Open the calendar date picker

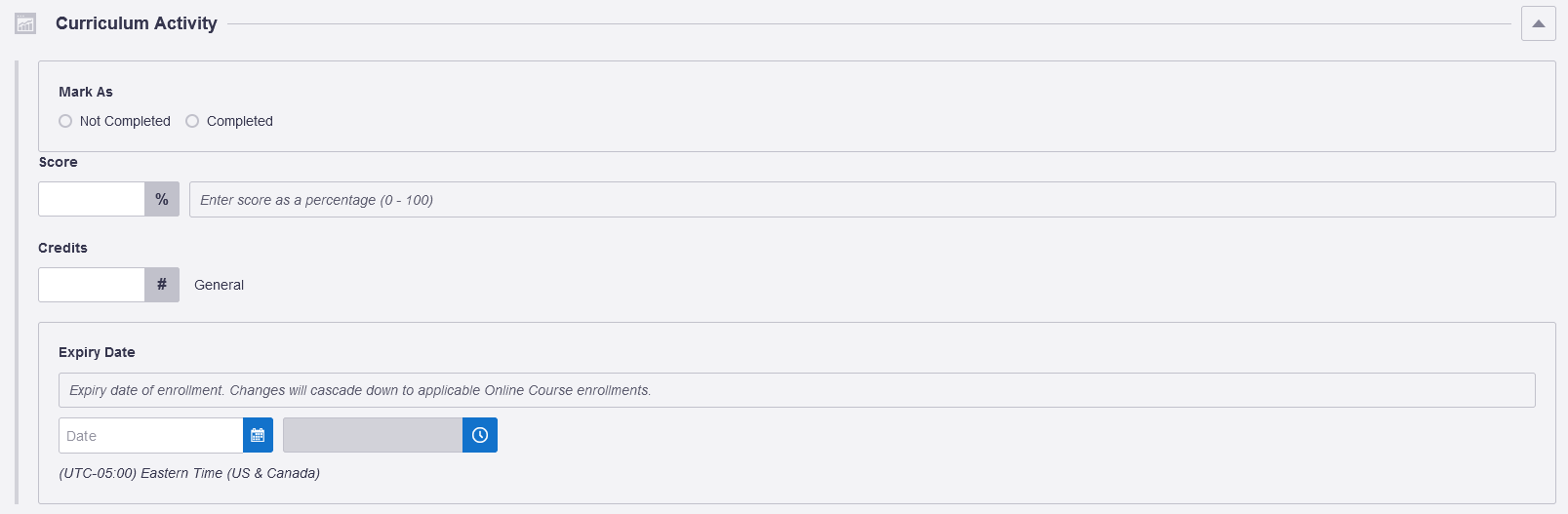258,436
